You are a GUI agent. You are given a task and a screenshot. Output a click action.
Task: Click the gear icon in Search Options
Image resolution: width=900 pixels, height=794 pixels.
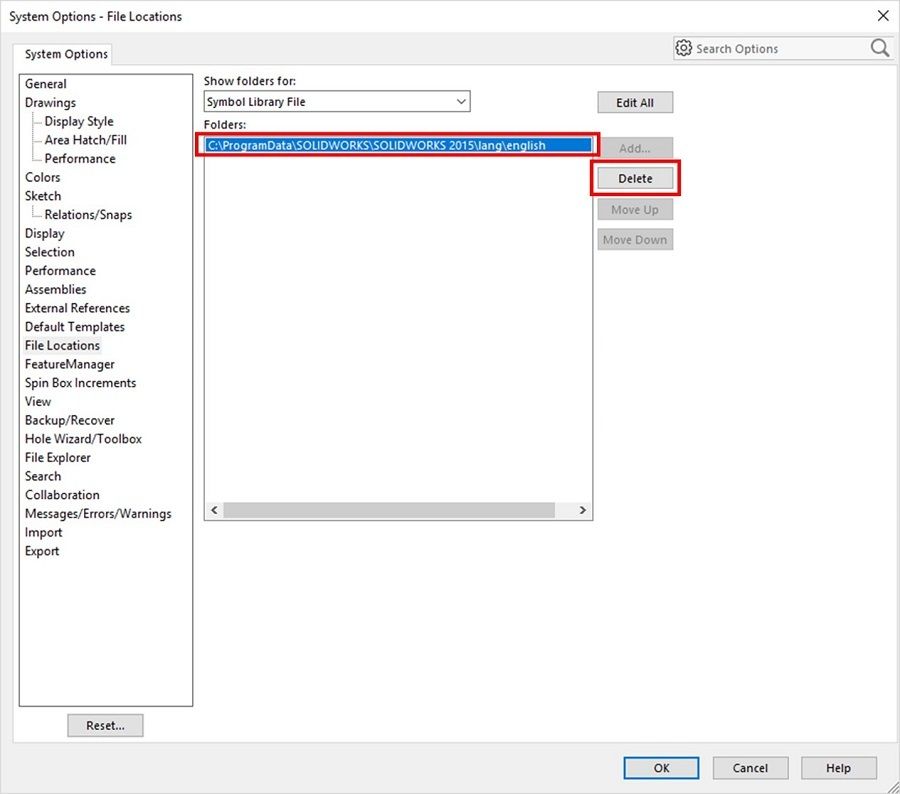point(684,48)
